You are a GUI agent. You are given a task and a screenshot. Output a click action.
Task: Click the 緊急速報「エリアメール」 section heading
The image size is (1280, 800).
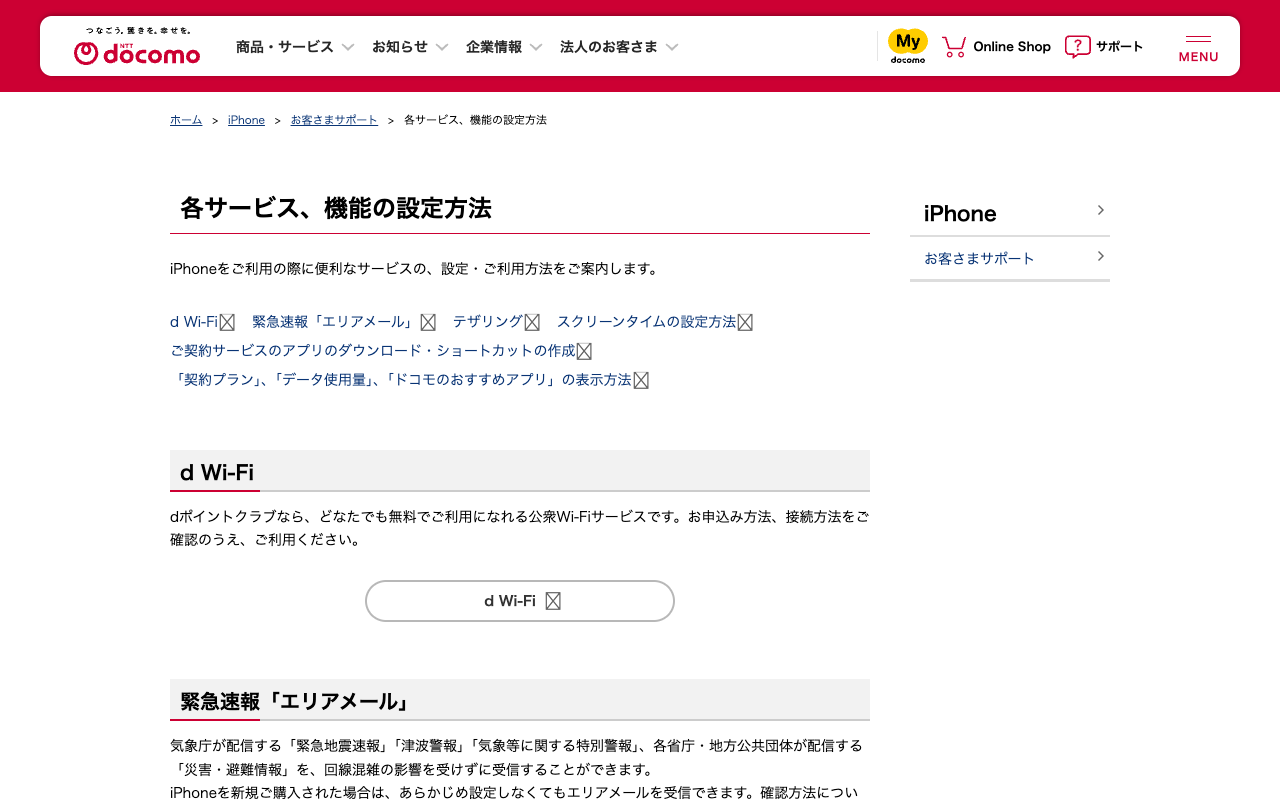point(296,701)
